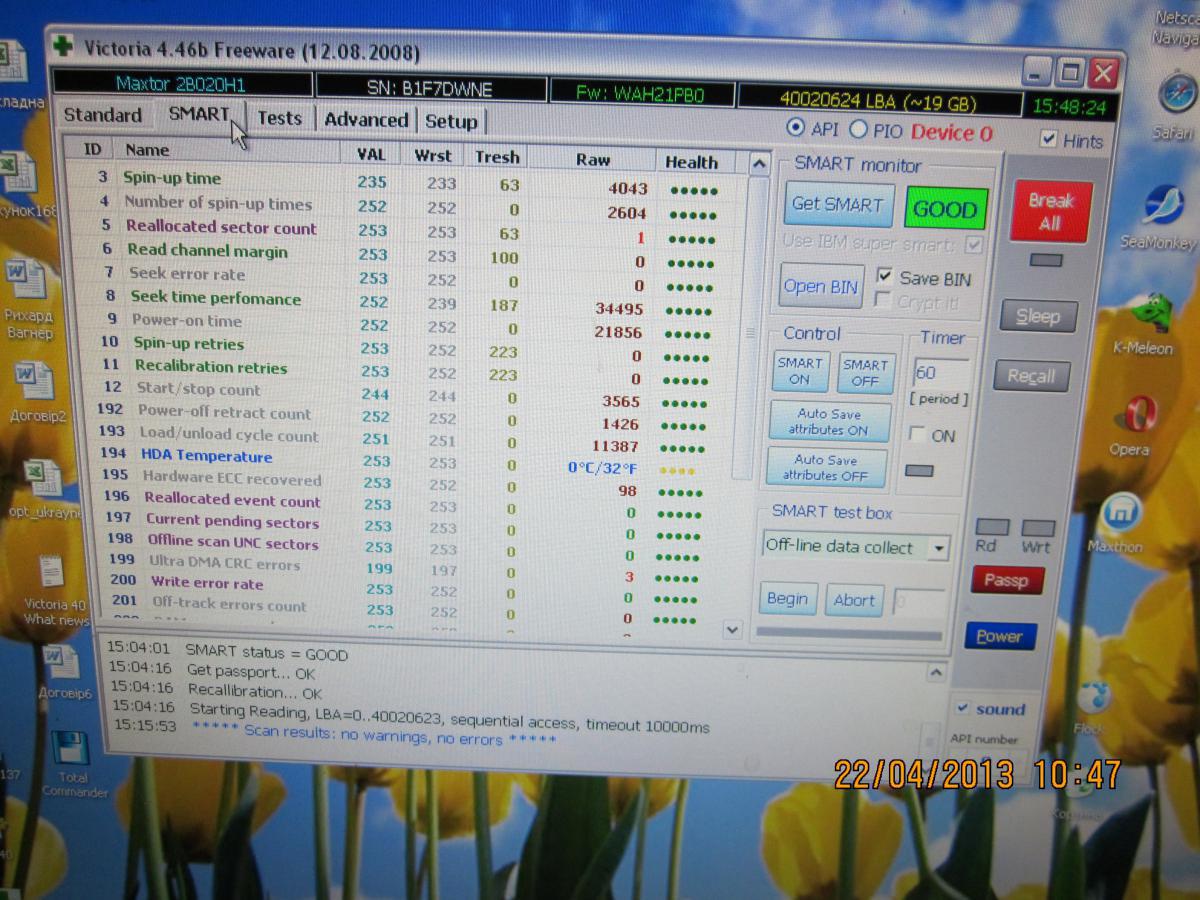Open the Advanced tab
This screenshot has height=900, width=1200.
[x=366, y=120]
